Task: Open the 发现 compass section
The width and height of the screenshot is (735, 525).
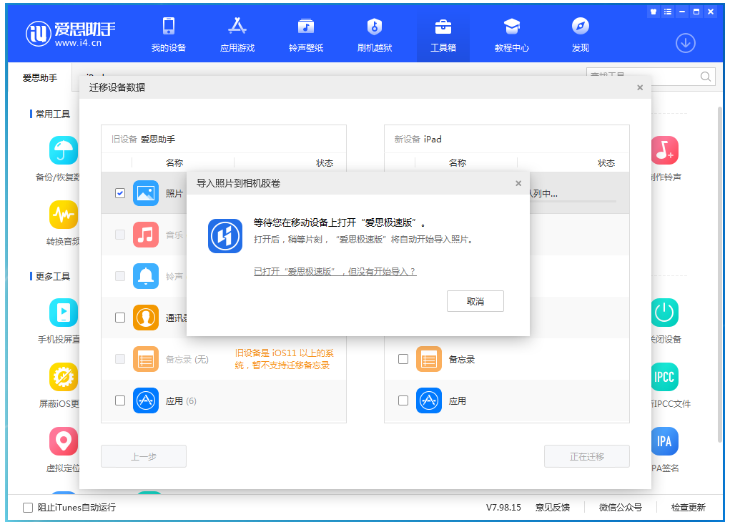Action: [x=580, y=35]
